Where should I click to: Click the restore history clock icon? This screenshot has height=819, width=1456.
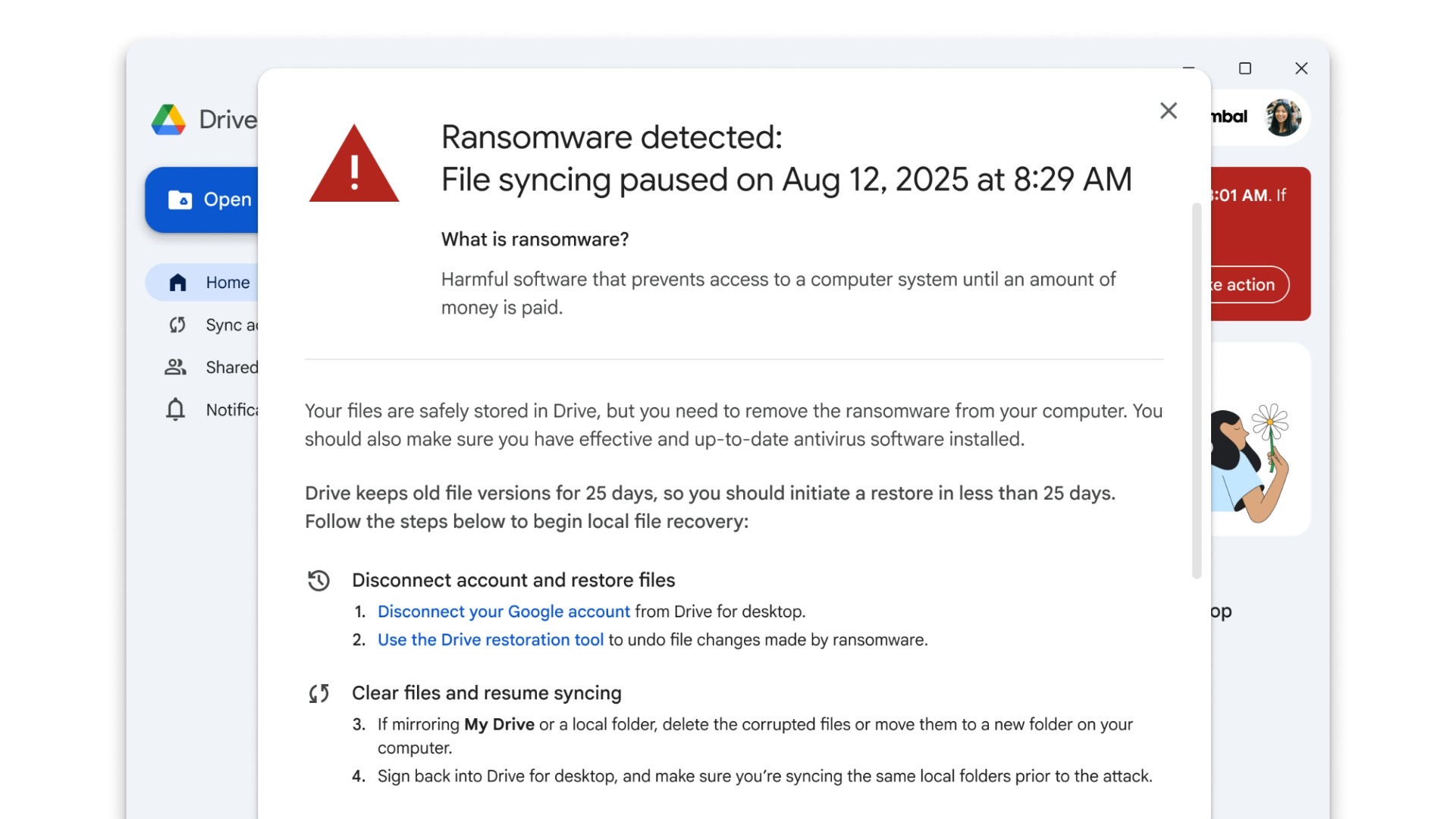click(x=318, y=580)
